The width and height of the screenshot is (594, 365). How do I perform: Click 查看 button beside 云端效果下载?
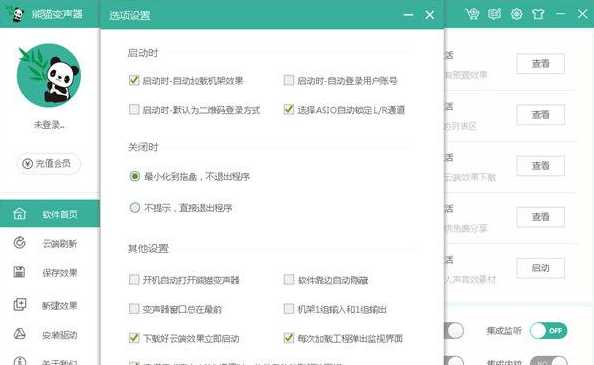[x=540, y=166]
